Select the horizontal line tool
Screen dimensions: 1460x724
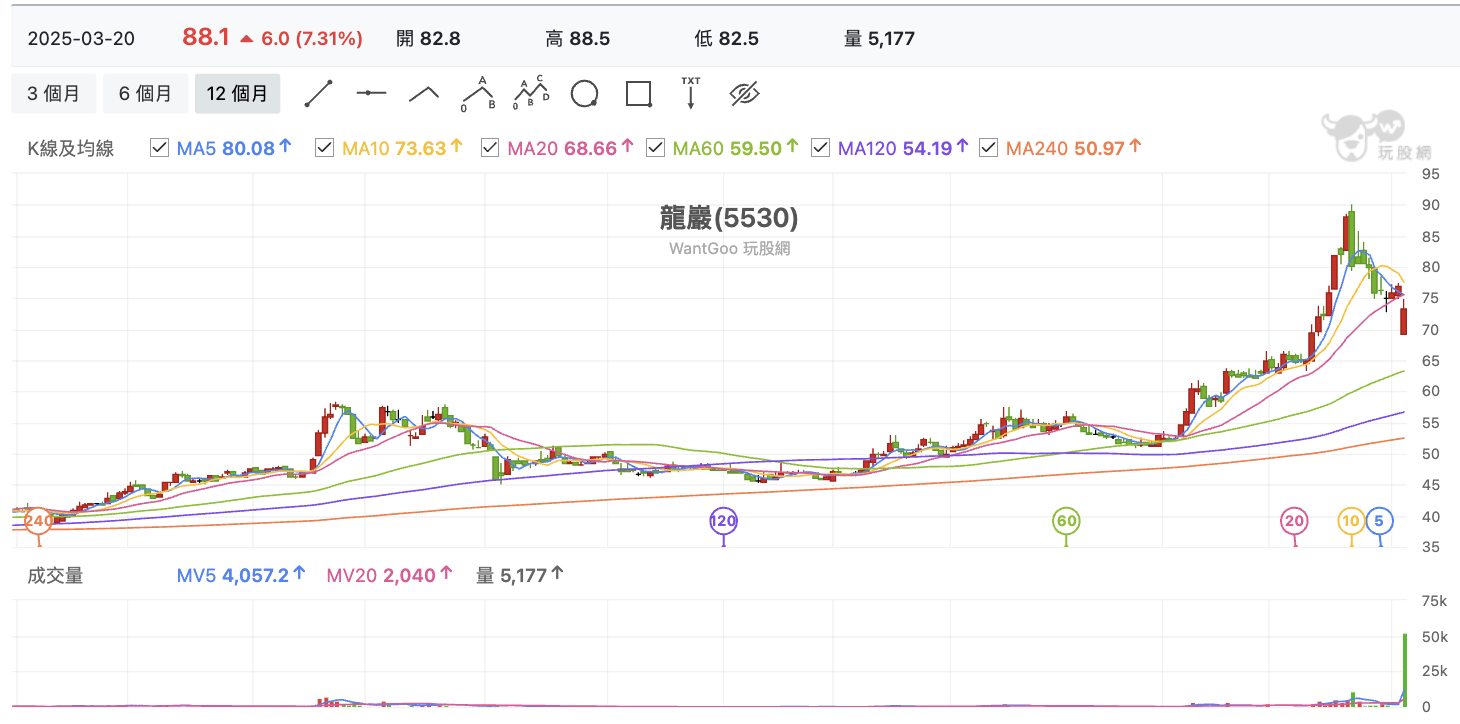click(371, 92)
